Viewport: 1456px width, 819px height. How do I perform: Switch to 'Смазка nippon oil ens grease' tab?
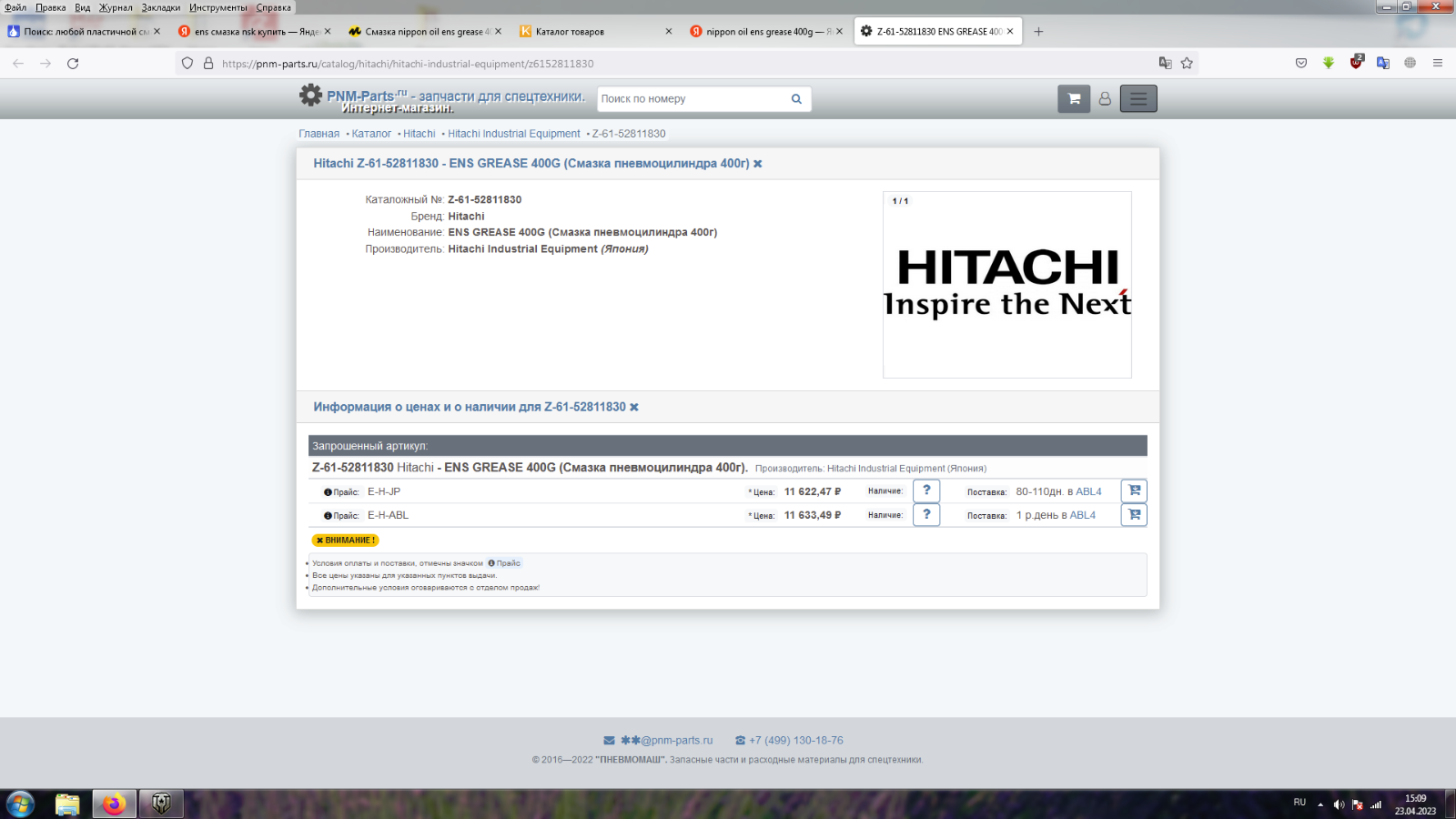tap(425, 32)
